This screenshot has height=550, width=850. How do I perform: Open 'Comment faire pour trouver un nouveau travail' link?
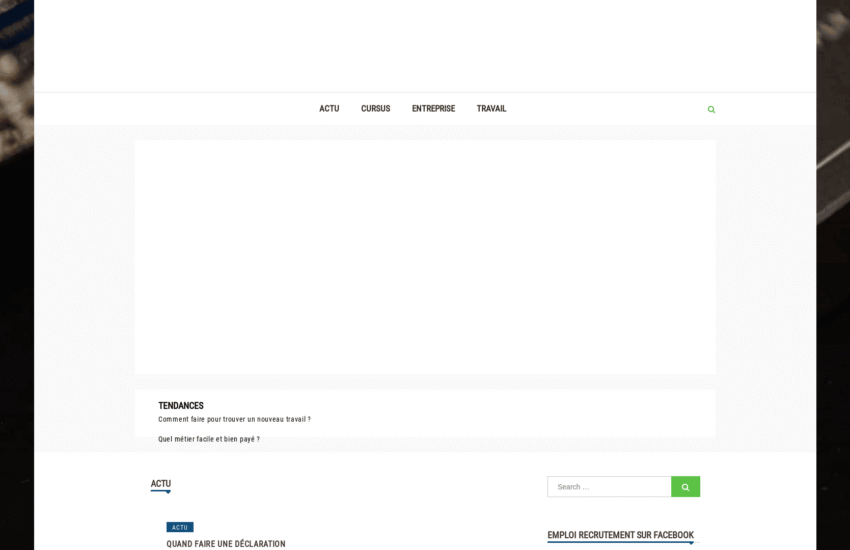(234, 420)
